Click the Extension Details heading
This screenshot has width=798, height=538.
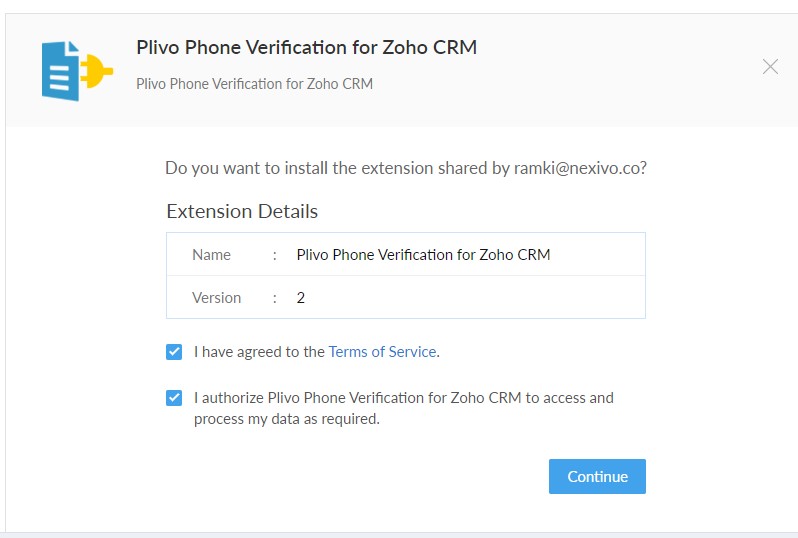(x=242, y=211)
